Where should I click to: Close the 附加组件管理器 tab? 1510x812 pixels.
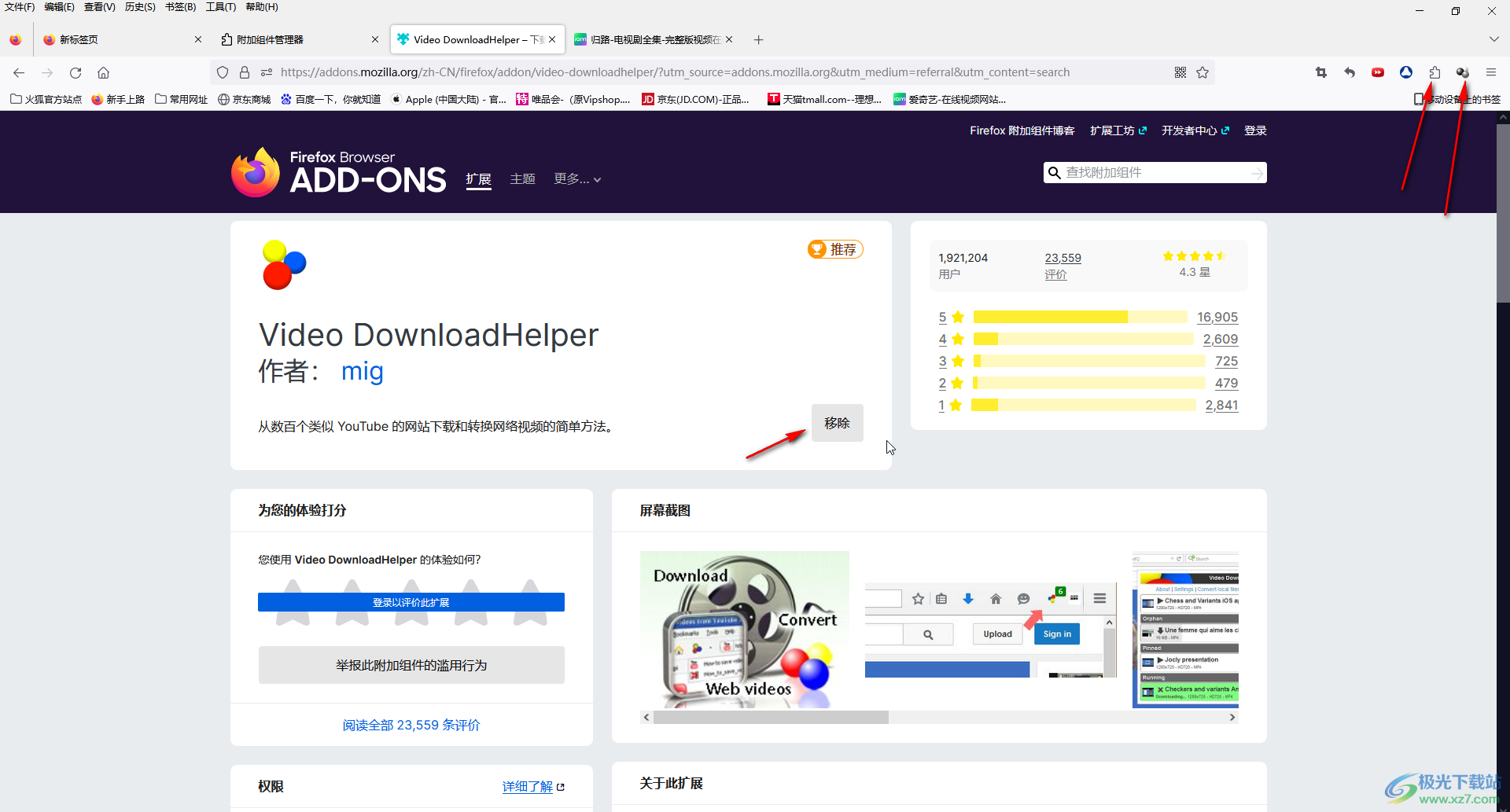coord(375,39)
